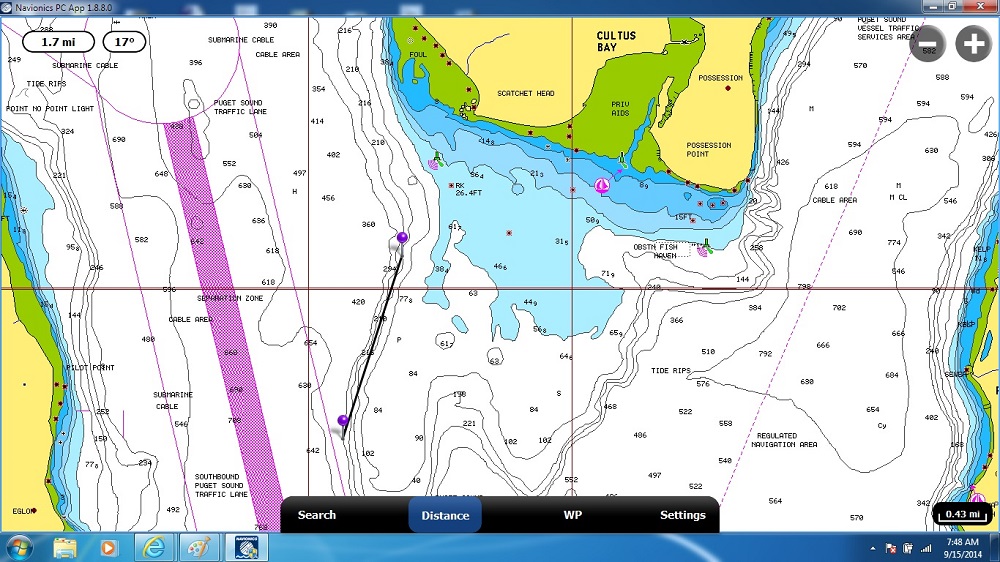Open the Windows Start button

(18, 548)
